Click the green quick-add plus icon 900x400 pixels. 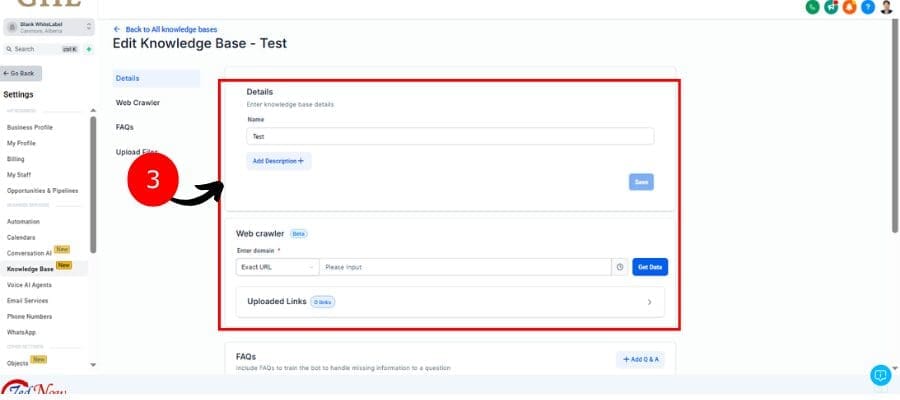[88, 49]
